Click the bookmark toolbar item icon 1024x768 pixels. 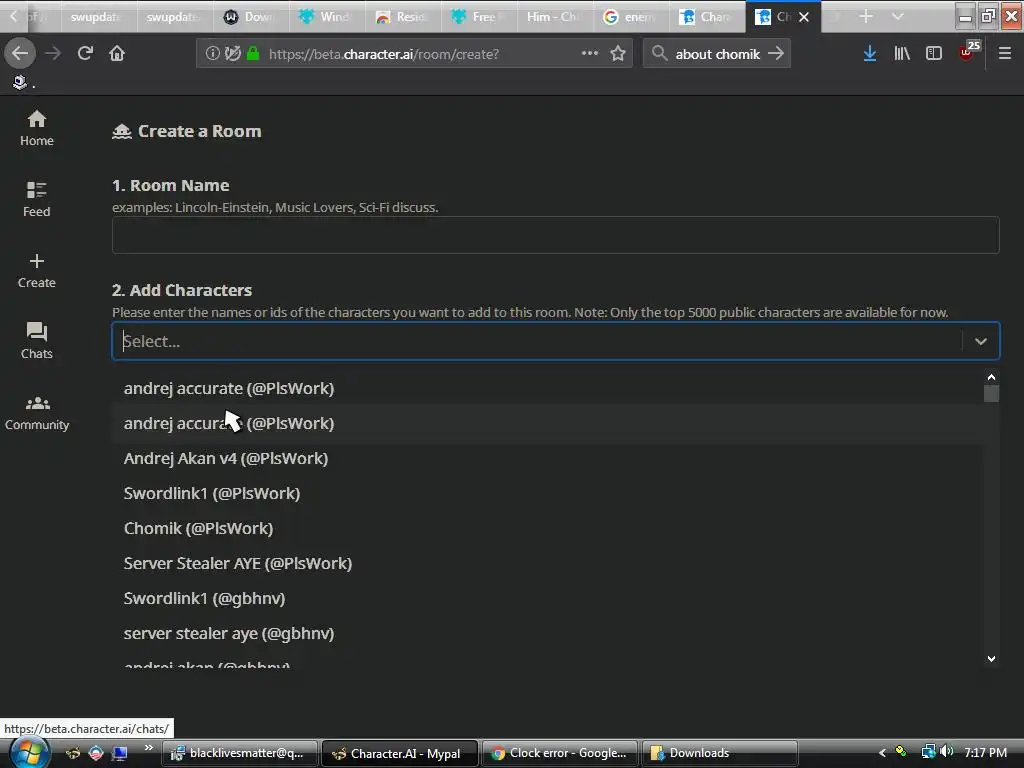(x=20, y=82)
